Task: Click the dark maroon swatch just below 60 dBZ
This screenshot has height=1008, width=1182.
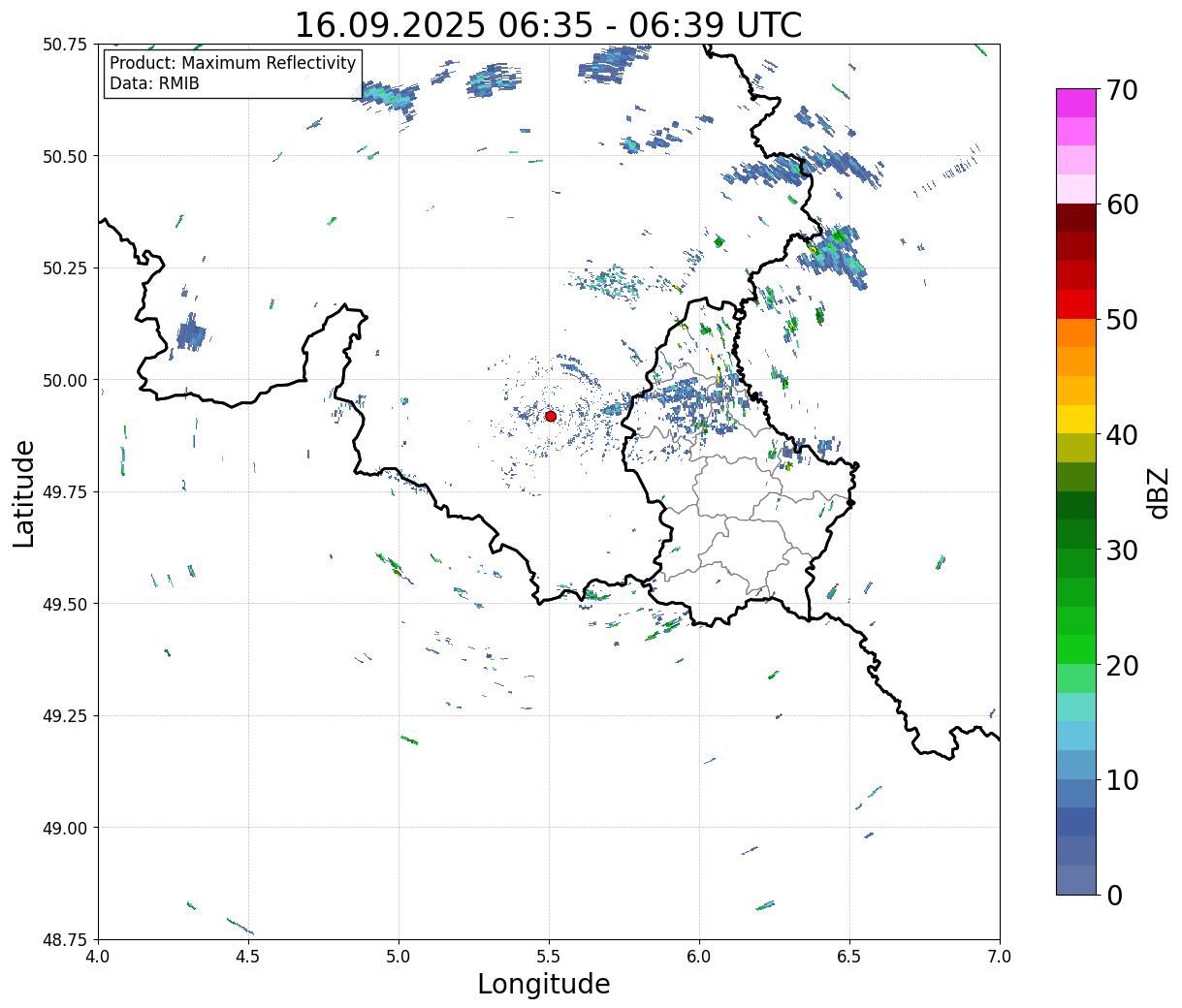Action: click(1076, 218)
